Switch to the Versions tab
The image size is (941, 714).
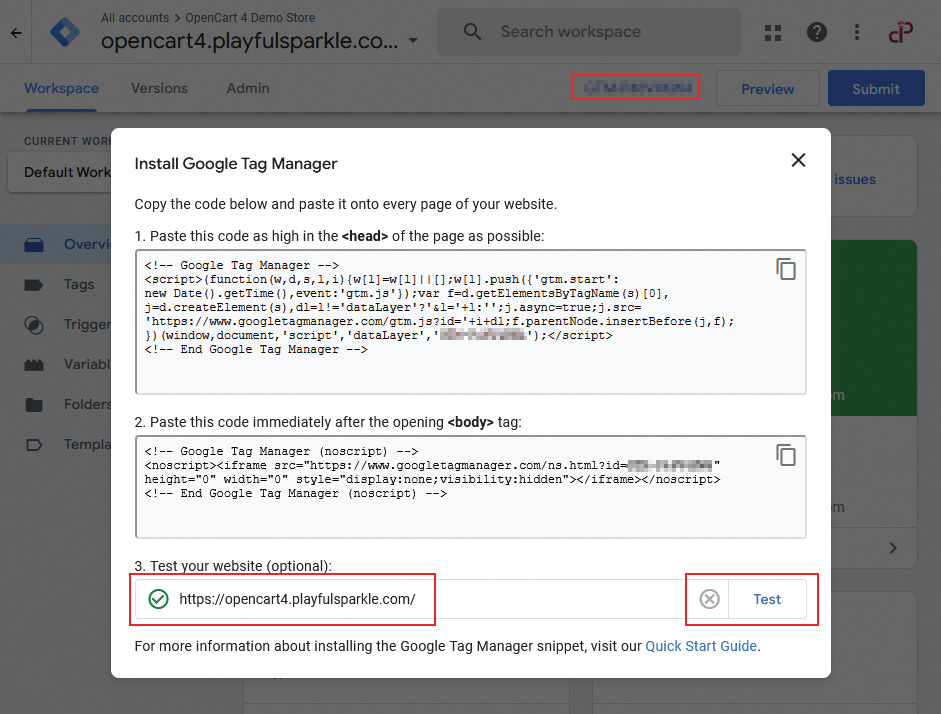159,88
